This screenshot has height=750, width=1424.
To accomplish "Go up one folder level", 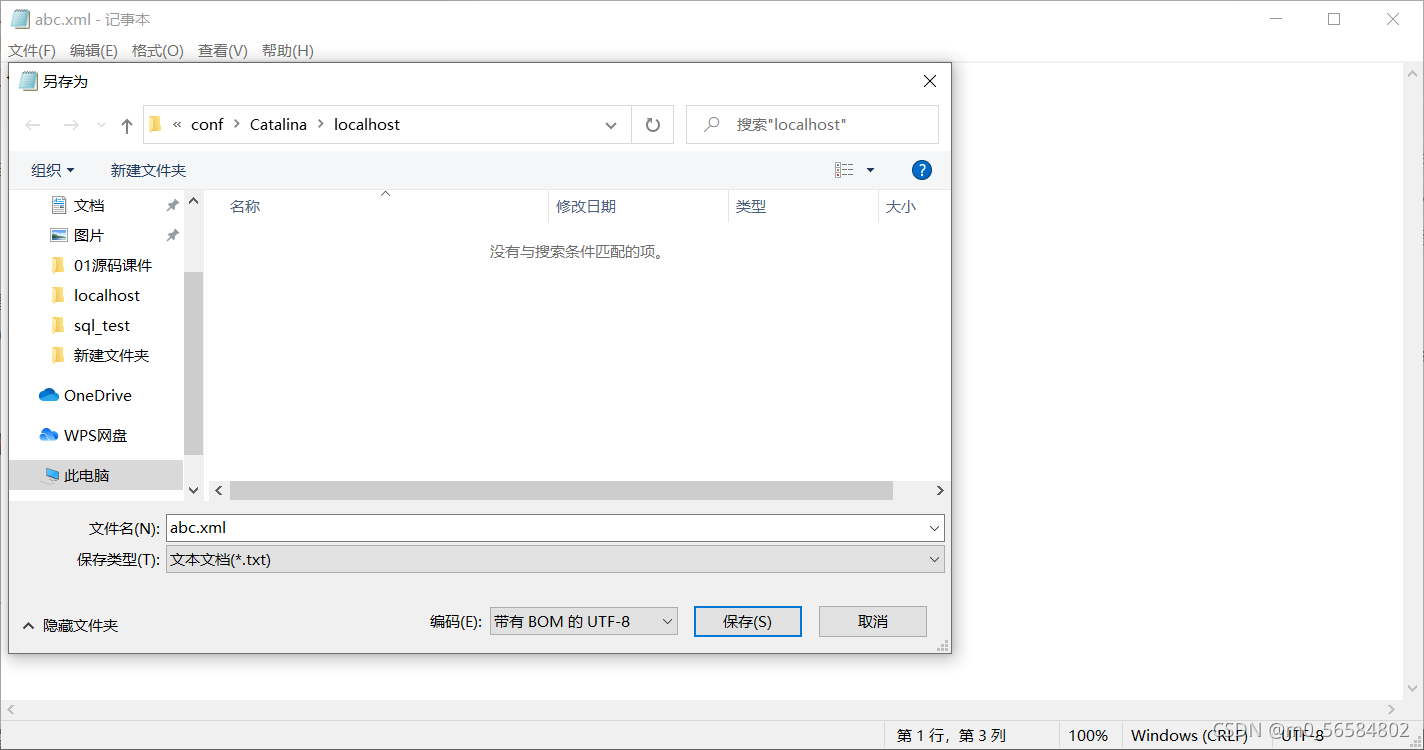I will tap(127, 125).
